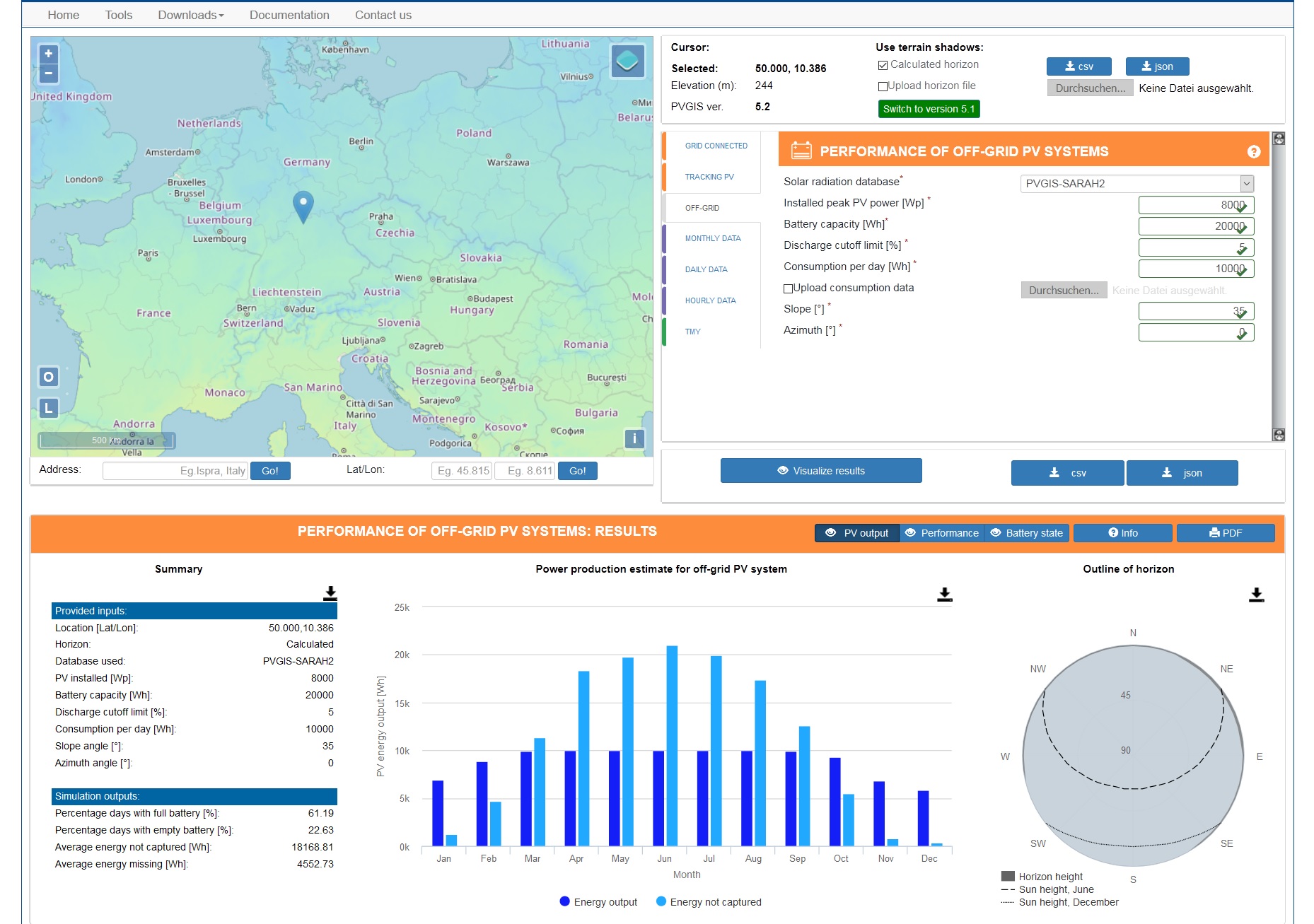Click the map info icon

point(634,439)
